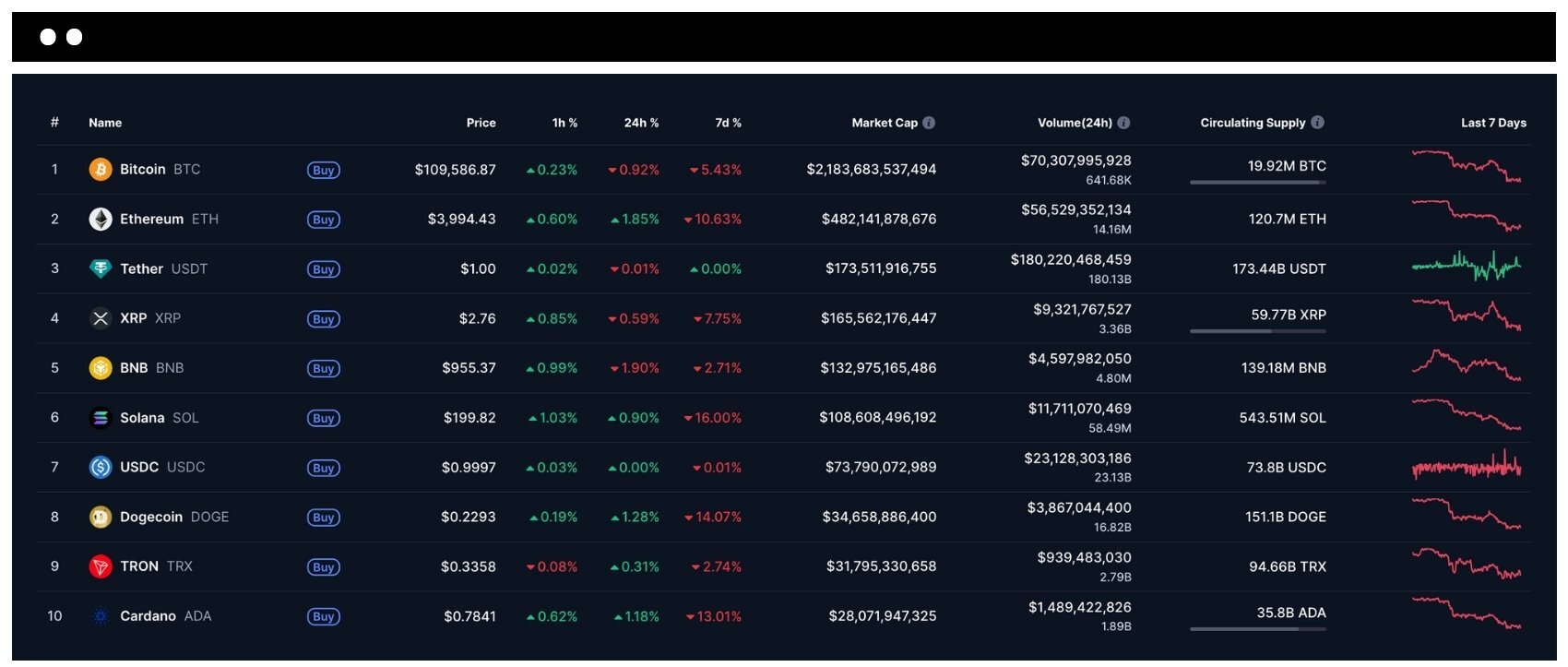Click the Bitcoin coin logo icon

pyautogui.click(x=101, y=170)
